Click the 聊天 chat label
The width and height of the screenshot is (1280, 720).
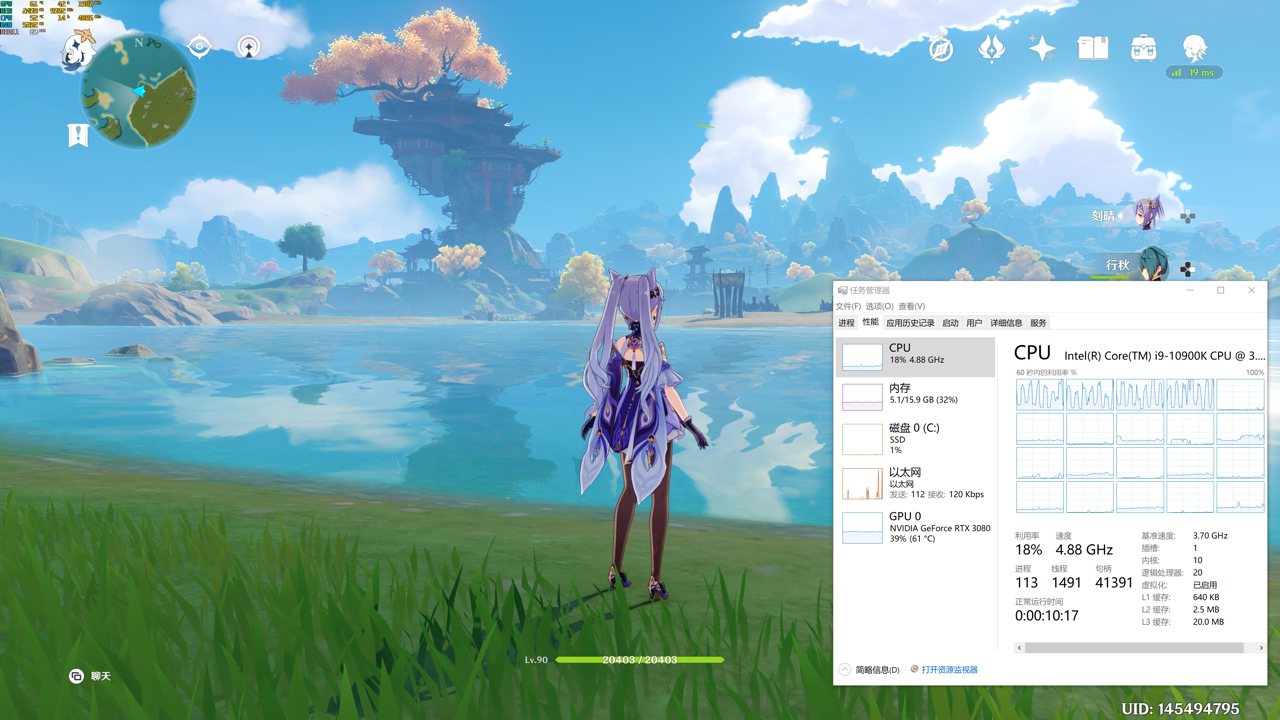click(101, 677)
